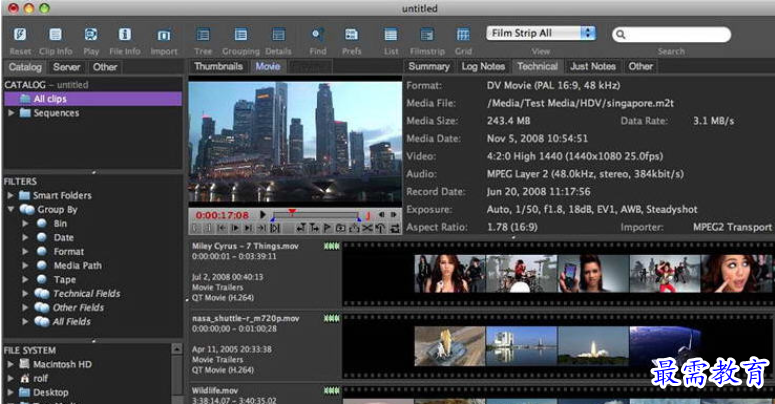Click the loop playback icon
Image resolution: width=775 pixels, height=404 pixels.
coord(394,228)
